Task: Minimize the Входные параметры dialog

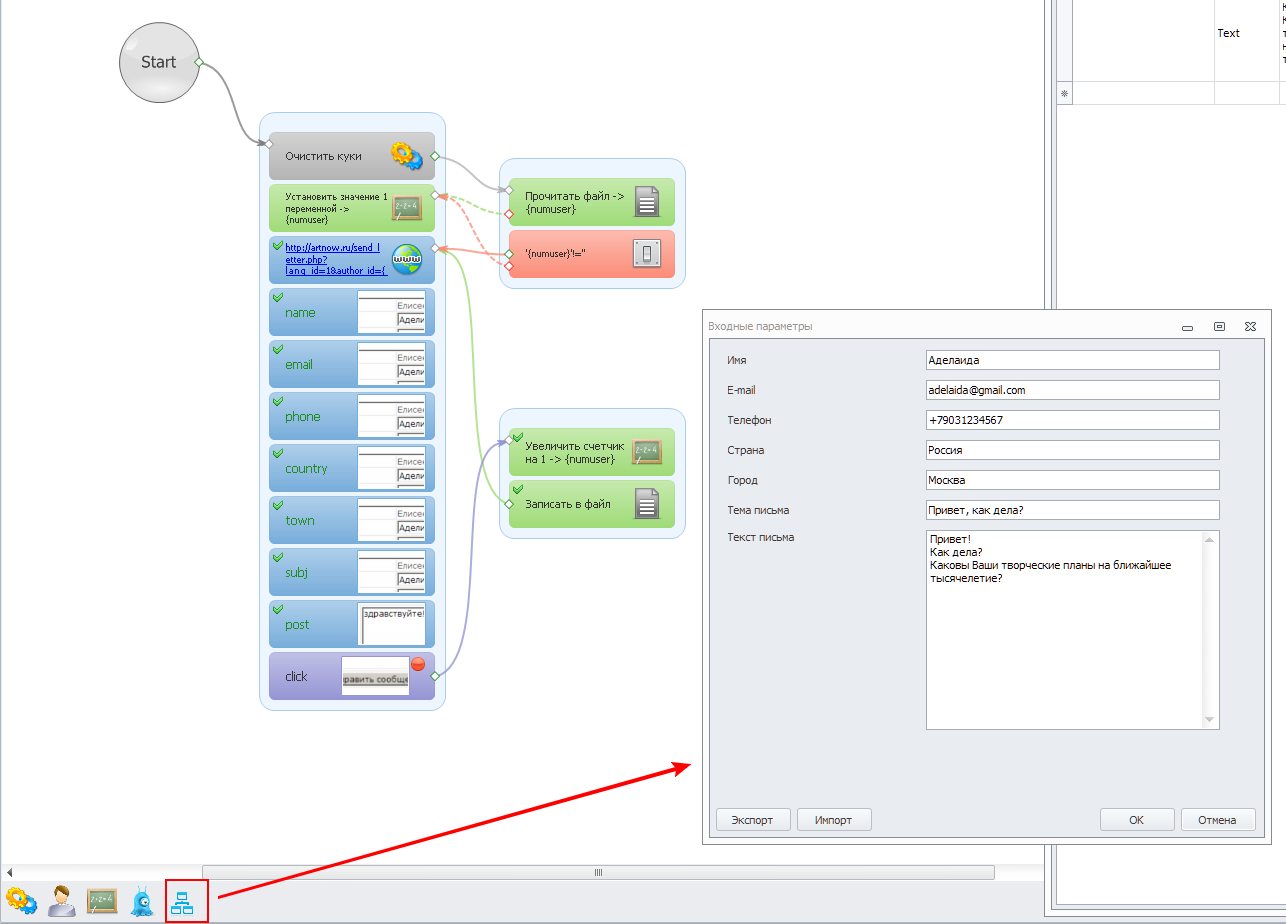Action: coord(1188,327)
